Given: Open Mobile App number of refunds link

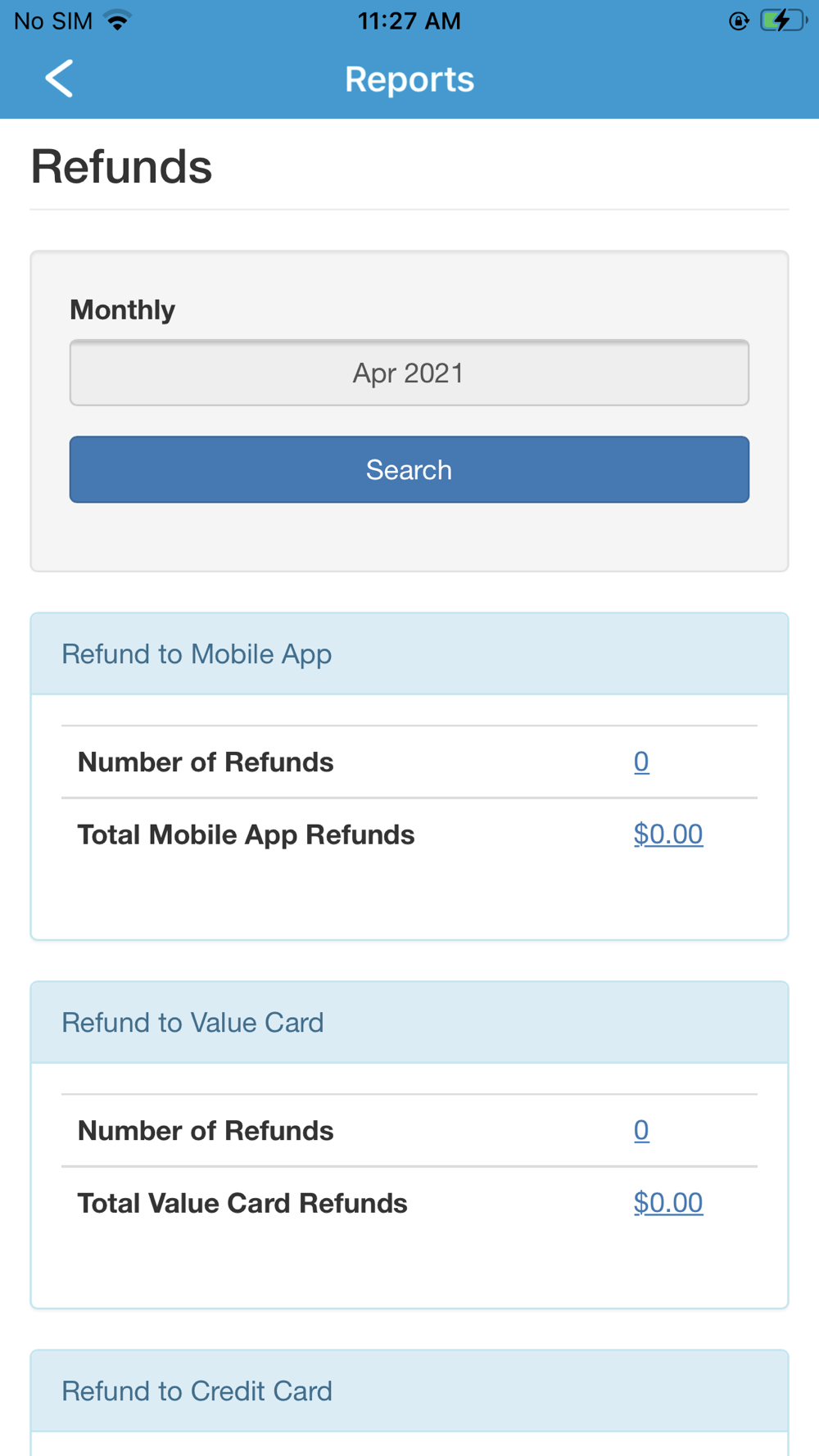Looking at the screenshot, I should pos(641,762).
